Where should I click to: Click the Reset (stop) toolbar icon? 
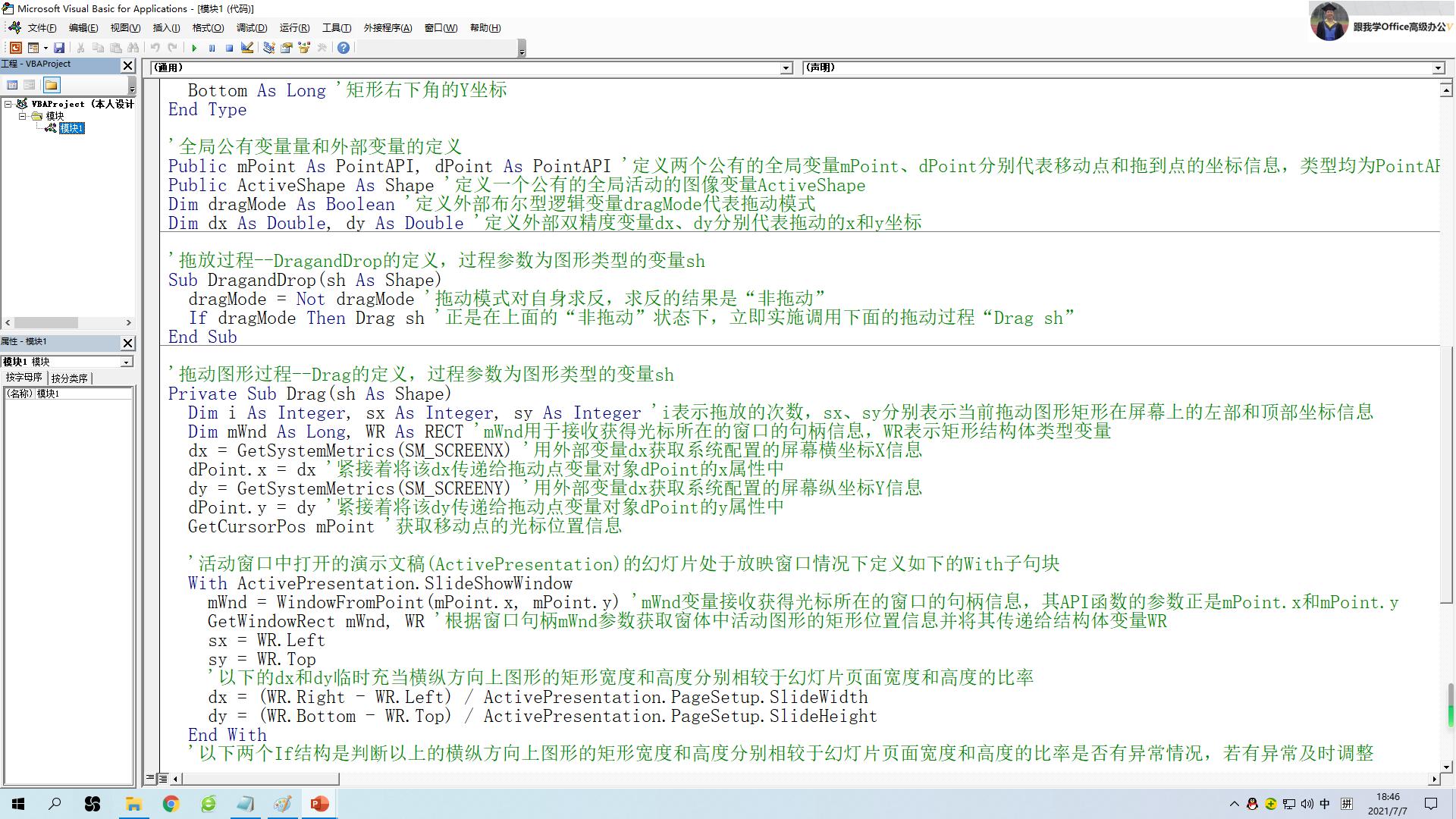click(x=229, y=48)
